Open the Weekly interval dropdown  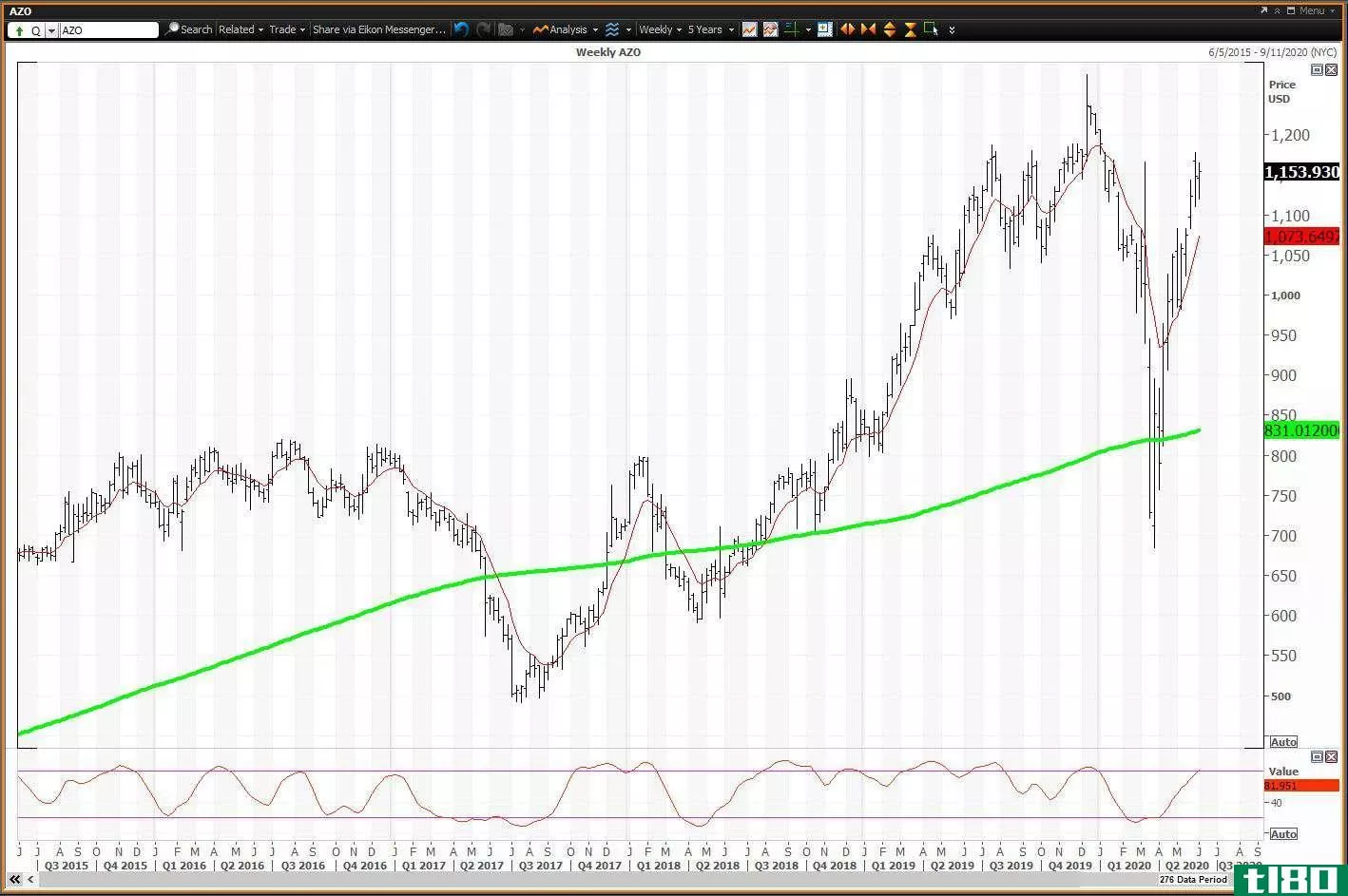[660, 29]
